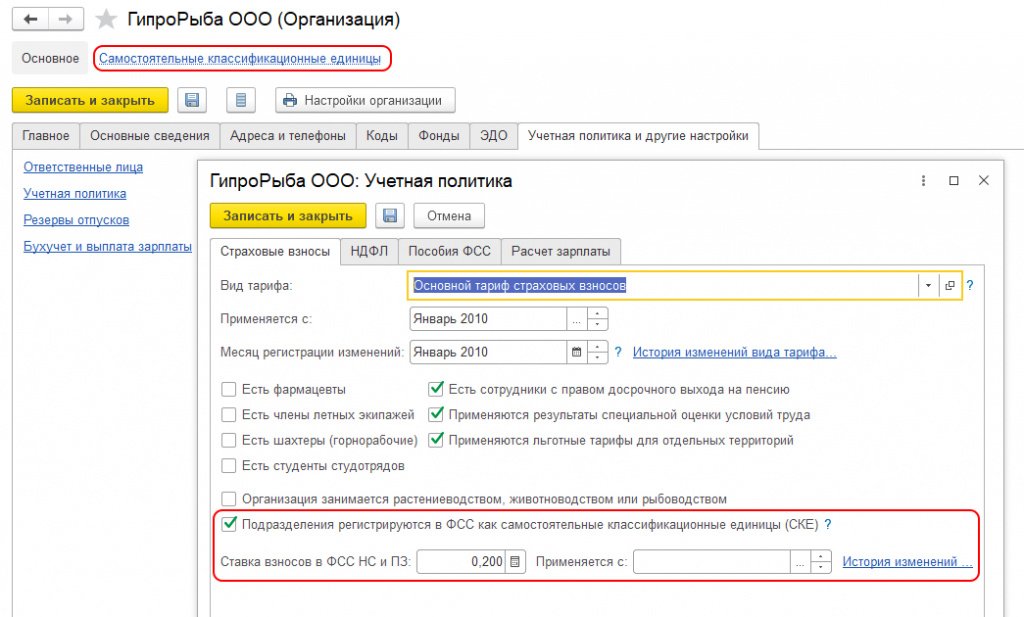The width and height of the screenshot is (1024, 617).
Task: Click save diskette icon in Учетная политика dialog
Action: (x=390, y=216)
